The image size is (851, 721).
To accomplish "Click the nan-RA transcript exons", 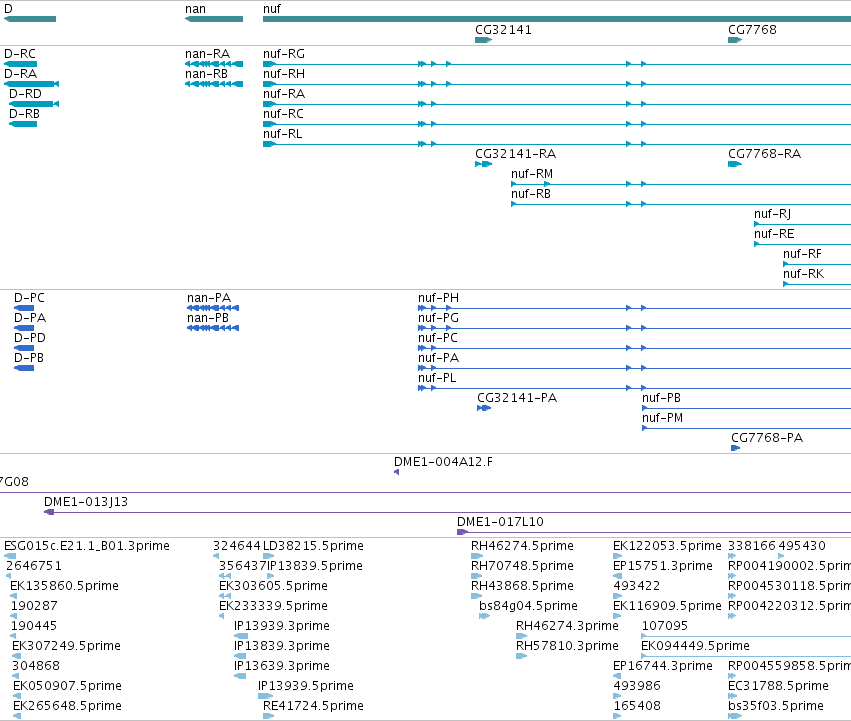I will point(214,64).
